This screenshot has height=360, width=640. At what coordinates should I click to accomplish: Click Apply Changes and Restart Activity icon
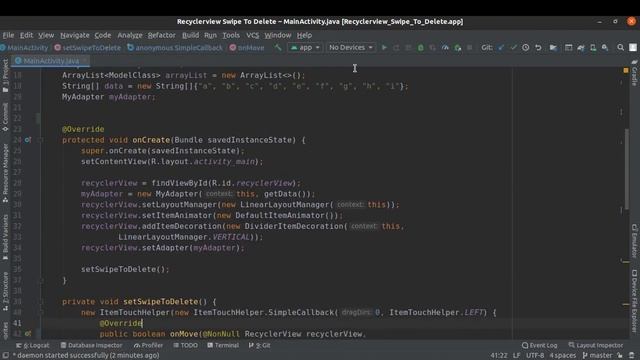point(396,48)
